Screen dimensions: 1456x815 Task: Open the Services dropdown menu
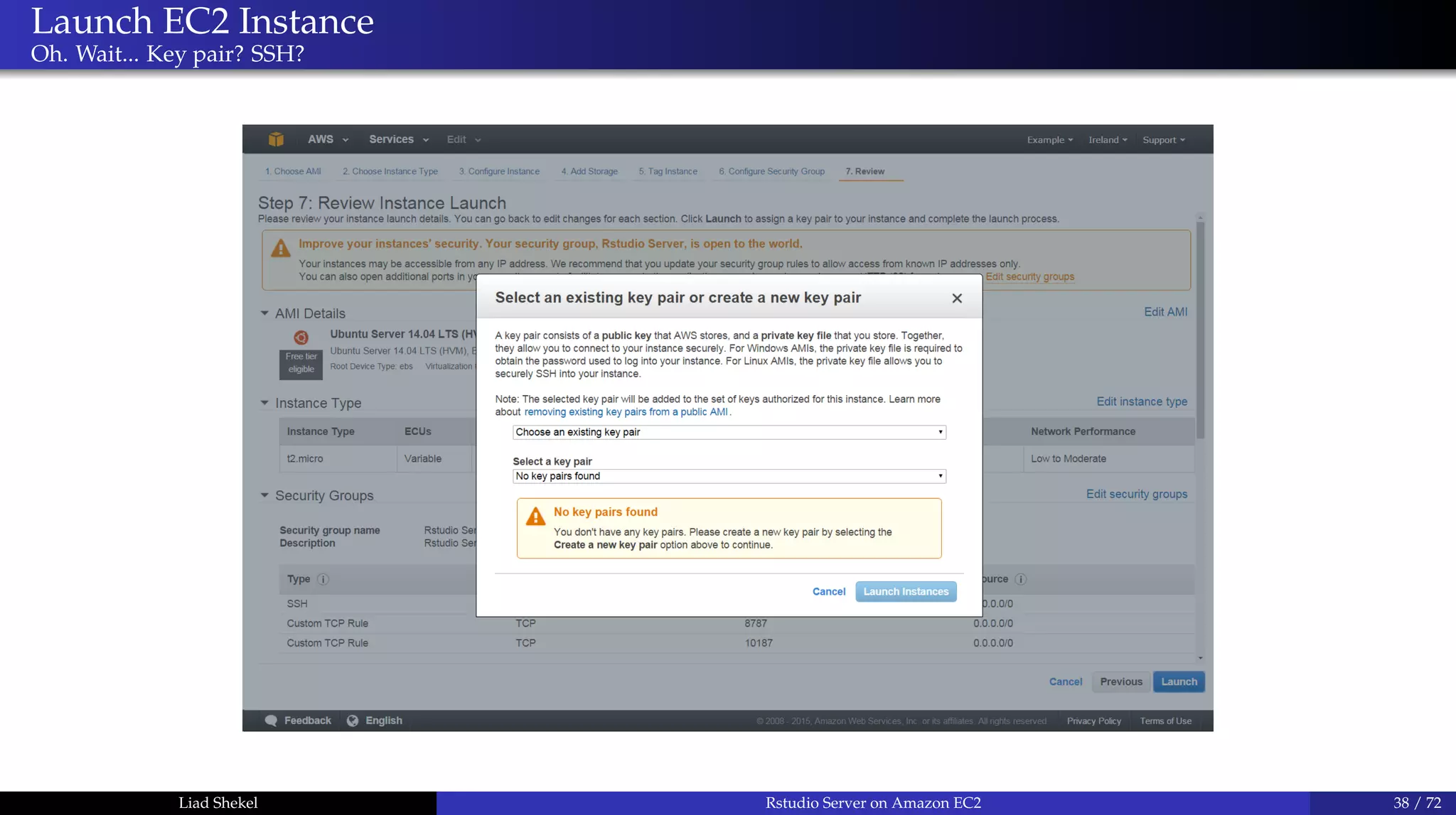pos(399,139)
